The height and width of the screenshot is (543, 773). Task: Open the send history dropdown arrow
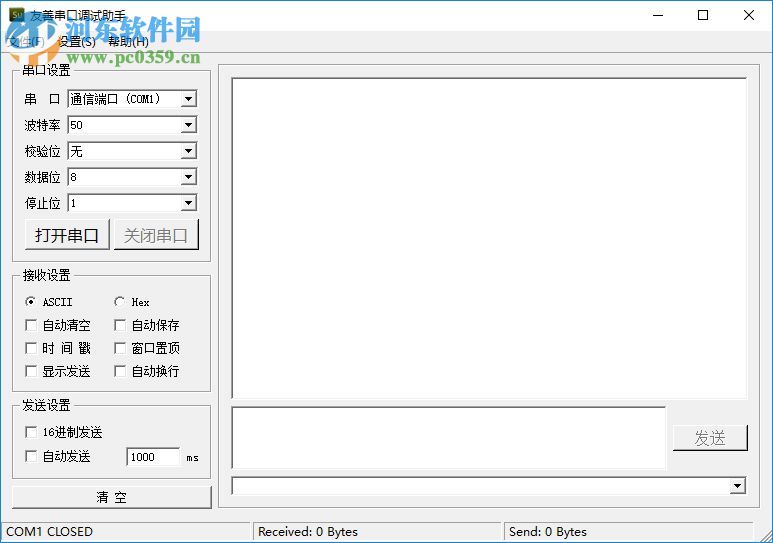737,486
